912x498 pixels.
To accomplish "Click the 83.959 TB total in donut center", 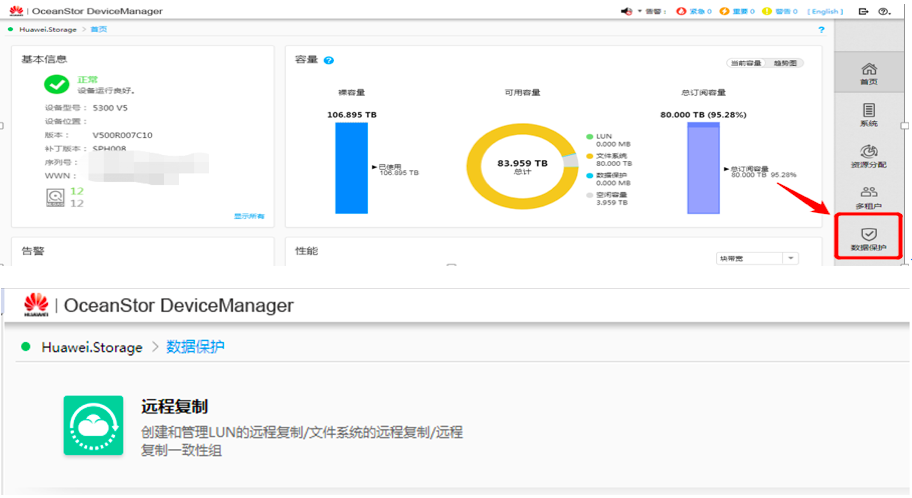I will 522,163.
